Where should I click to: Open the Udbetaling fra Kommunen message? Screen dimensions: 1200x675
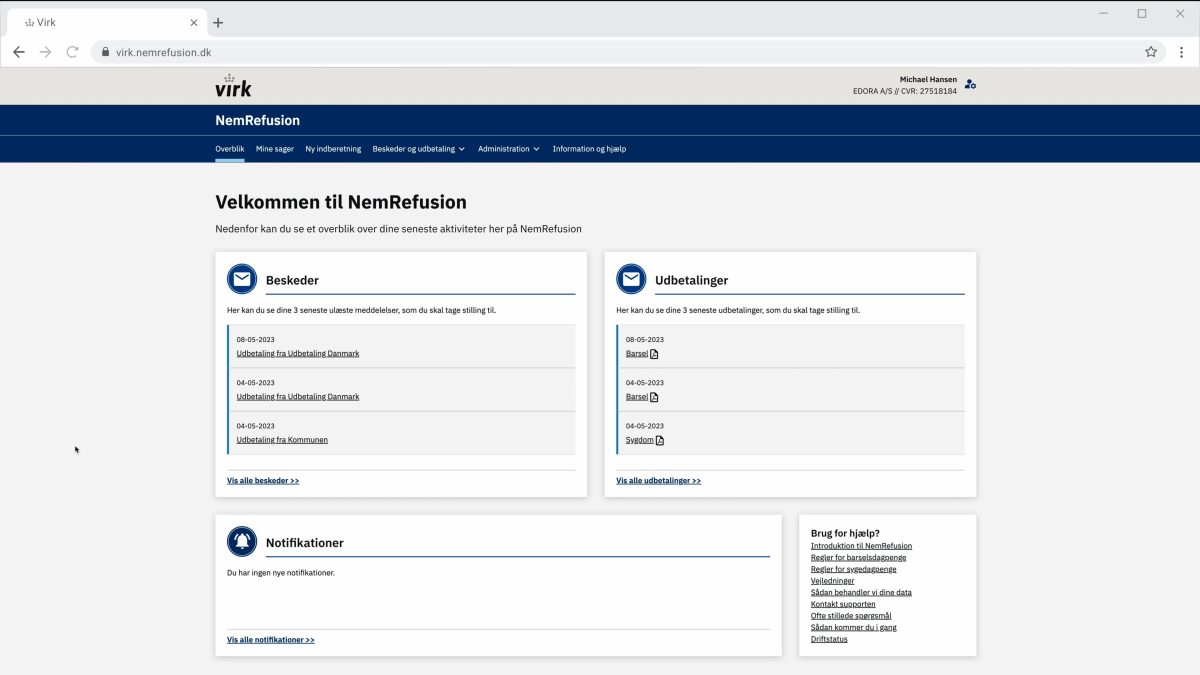coord(282,440)
